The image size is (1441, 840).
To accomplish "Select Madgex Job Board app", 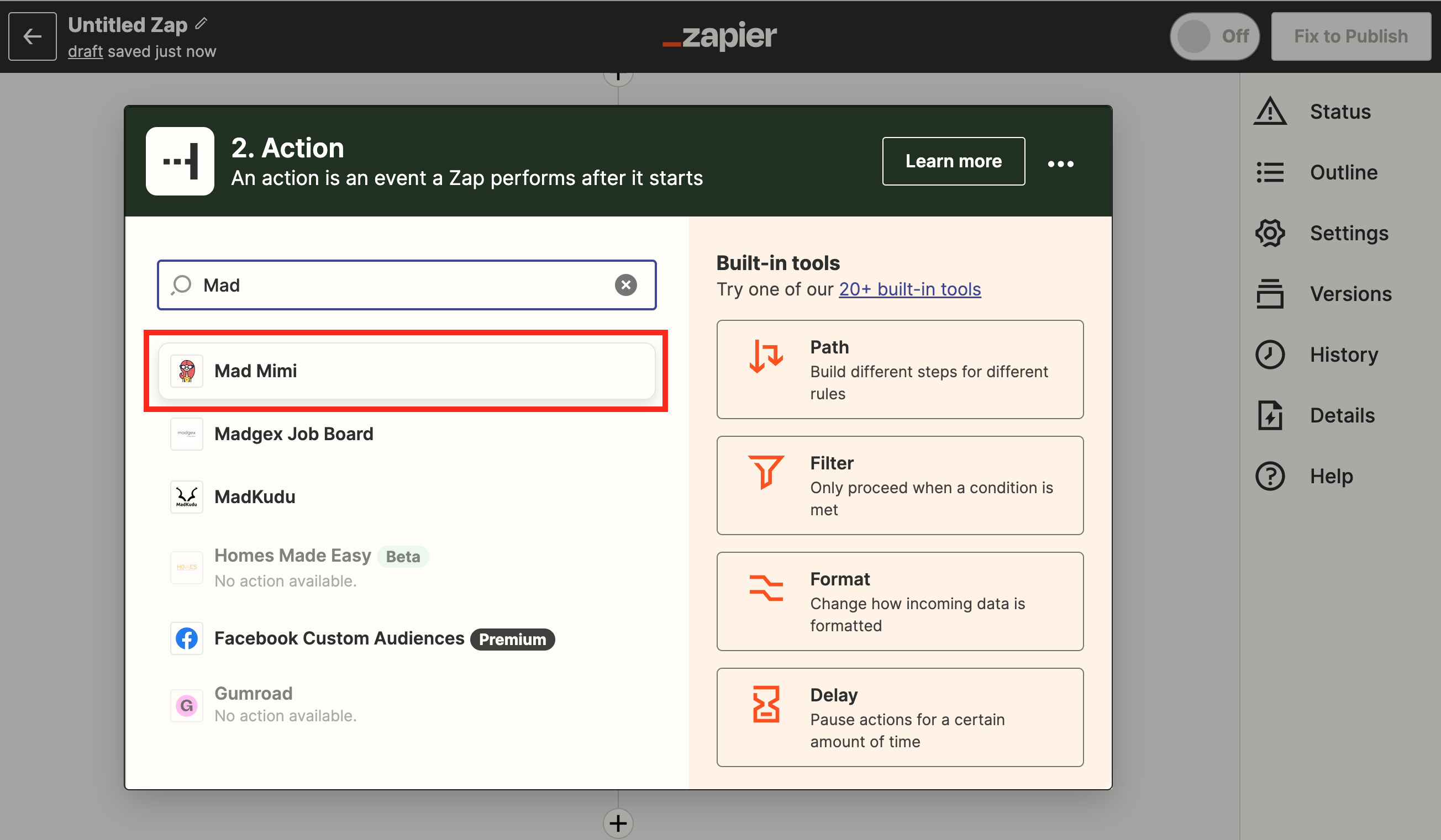I will point(407,434).
